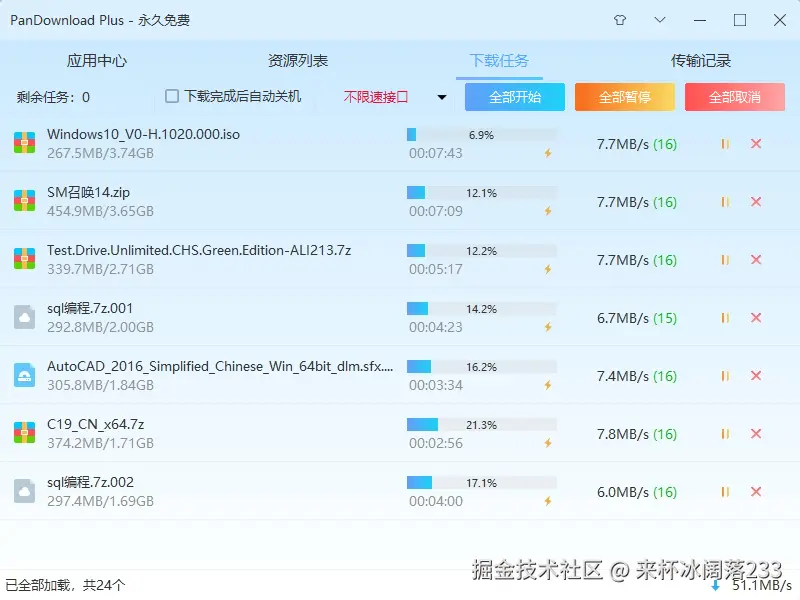
Task: Click the lightning icon for sql编程.7z.002
Action: pos(548,501)
